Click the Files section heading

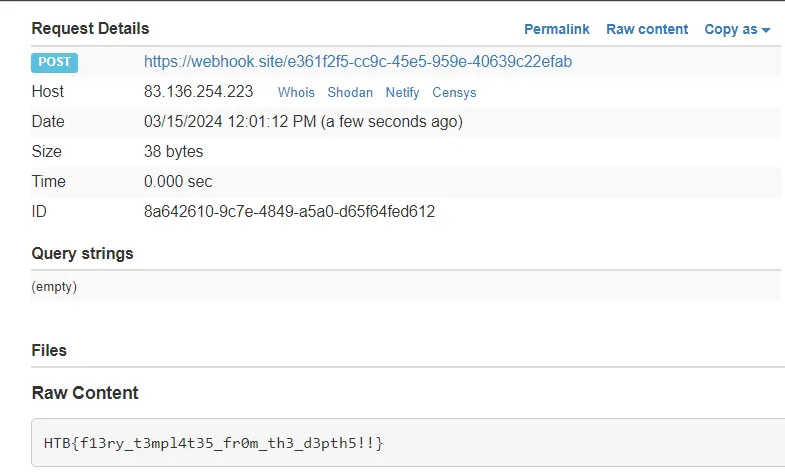49,350
